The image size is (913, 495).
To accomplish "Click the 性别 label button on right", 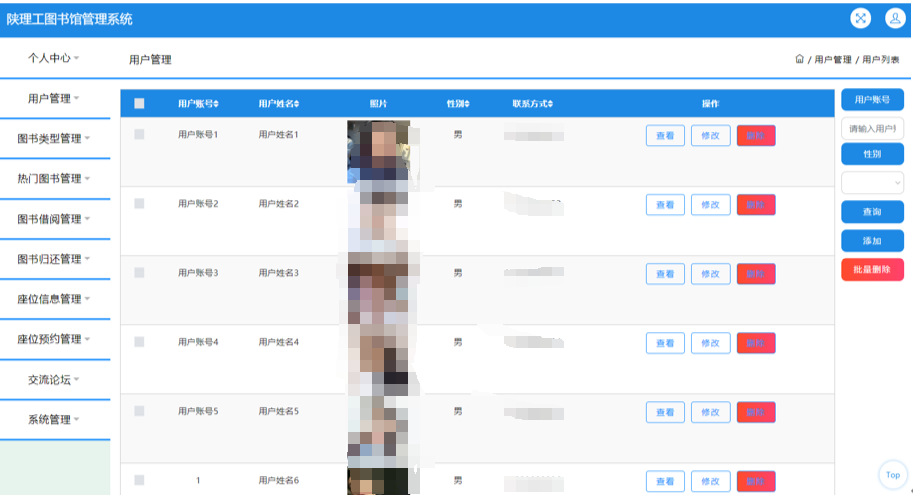I will (x=872, y=154).
